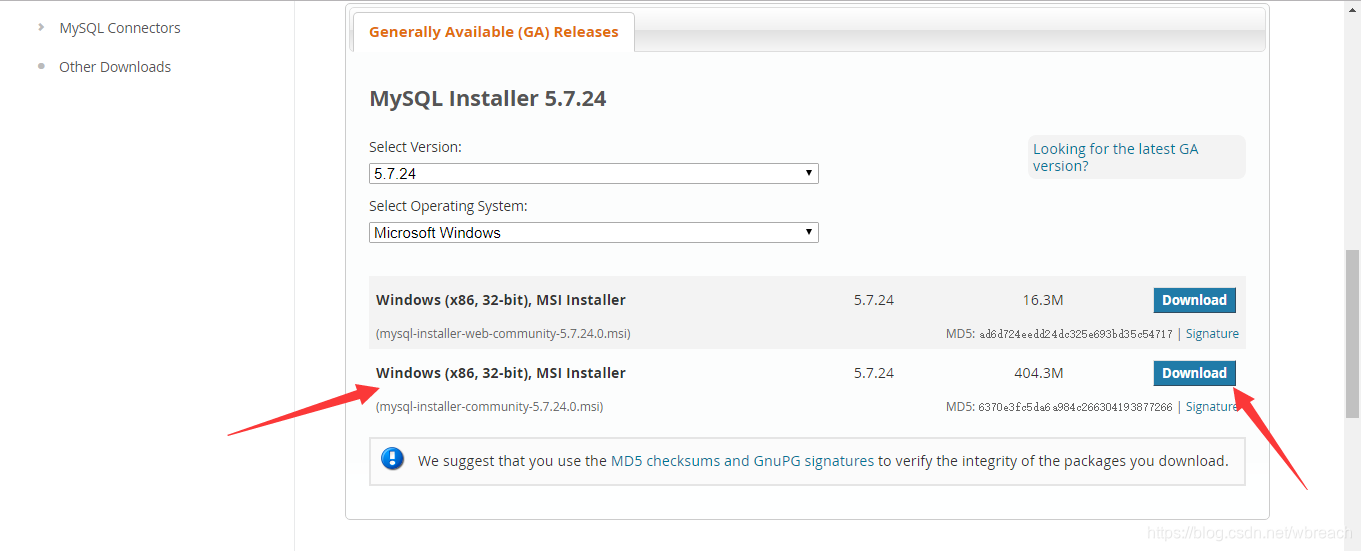The width and height of the screenshot is (1361, 551).
Task: Click MD5 hash 6370e3fc5da6a984c266304193877266
Action: click(1075, 407)
